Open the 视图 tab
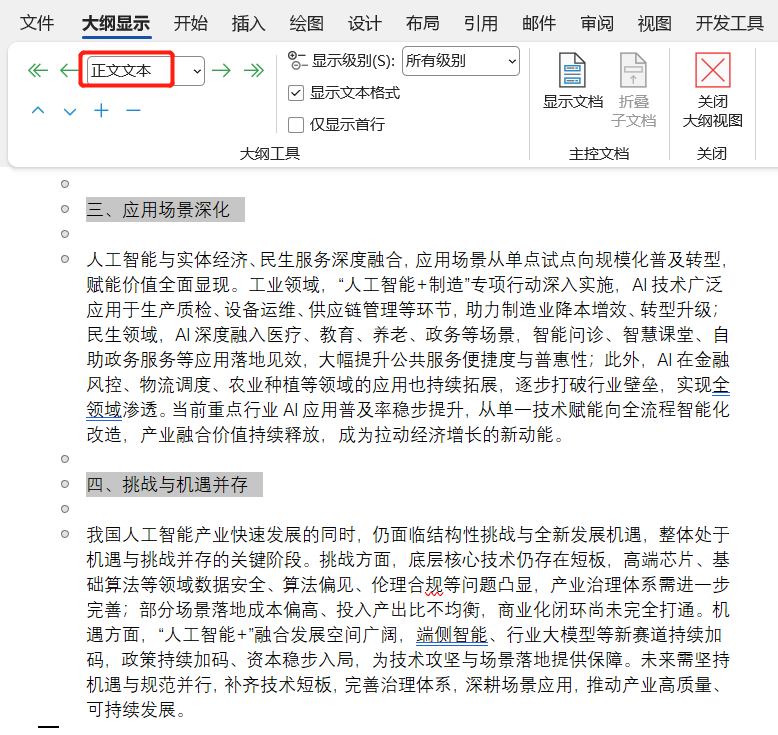Image resolution: width=778 pixels, height=735 pixels. click(655, 23)
